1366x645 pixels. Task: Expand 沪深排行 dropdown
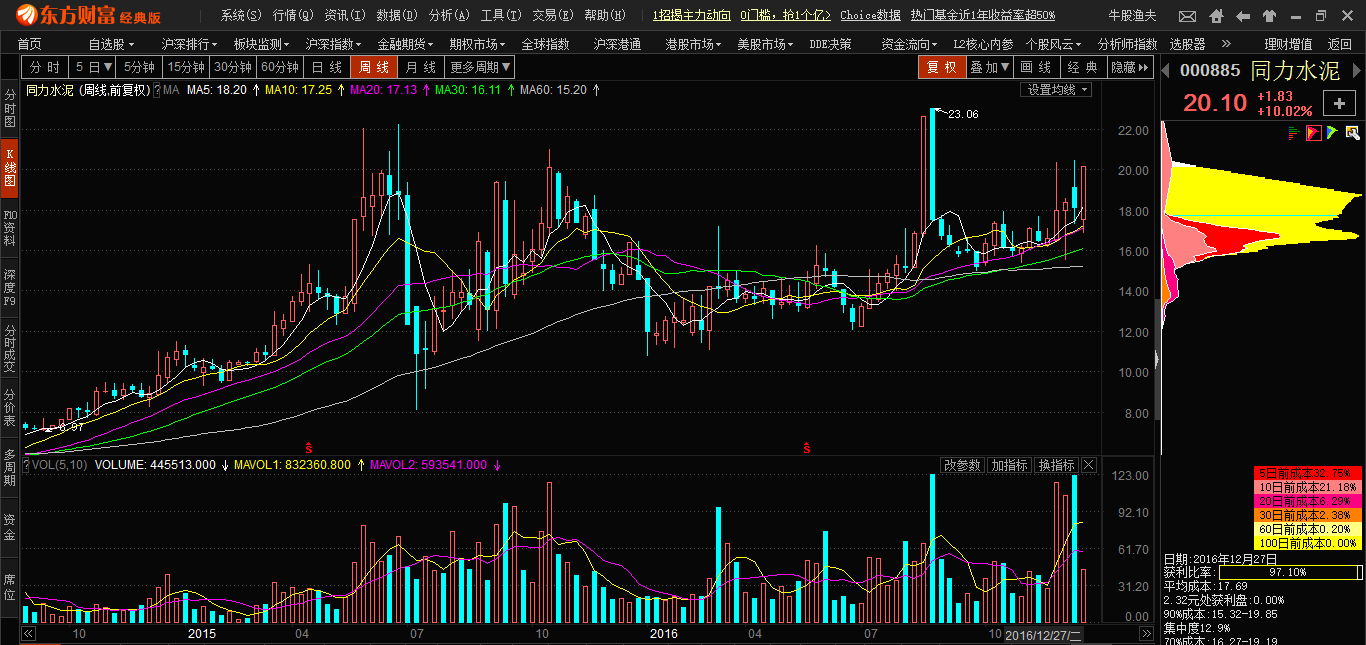(x=189, y=44)
